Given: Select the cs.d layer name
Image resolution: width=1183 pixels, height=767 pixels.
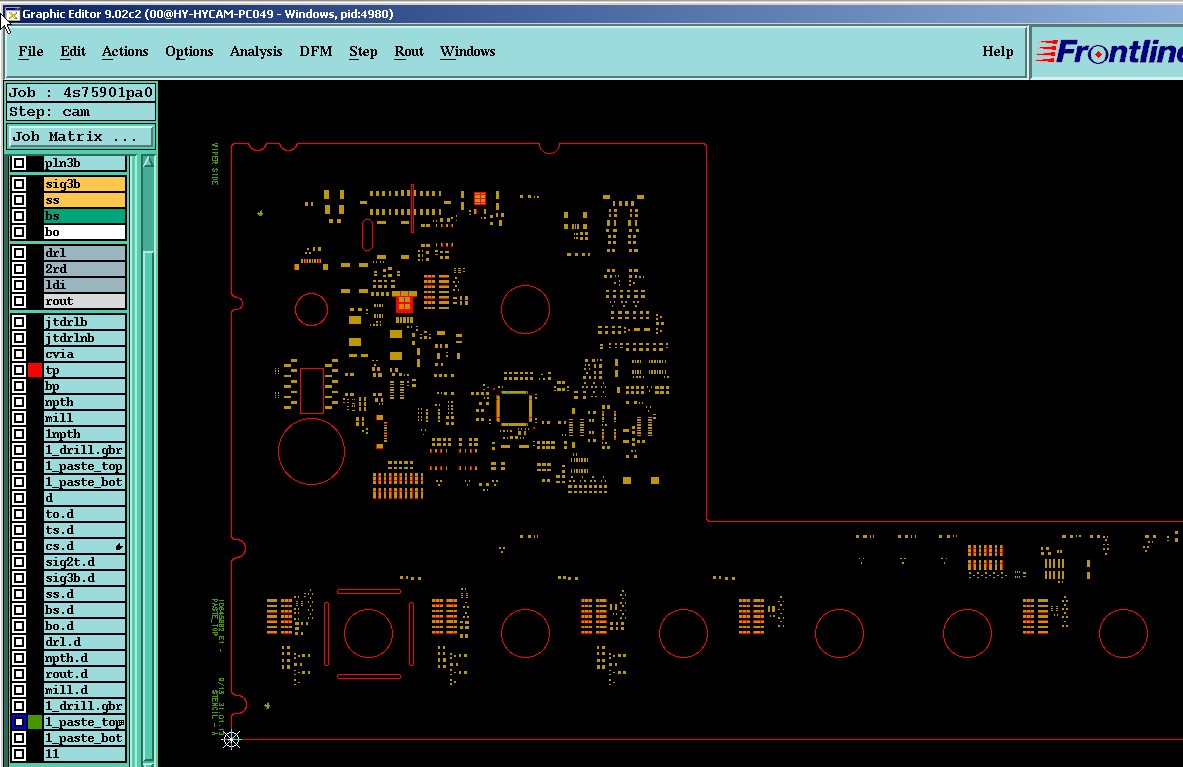Looking at the screenshot, I should tap(84, 546).
